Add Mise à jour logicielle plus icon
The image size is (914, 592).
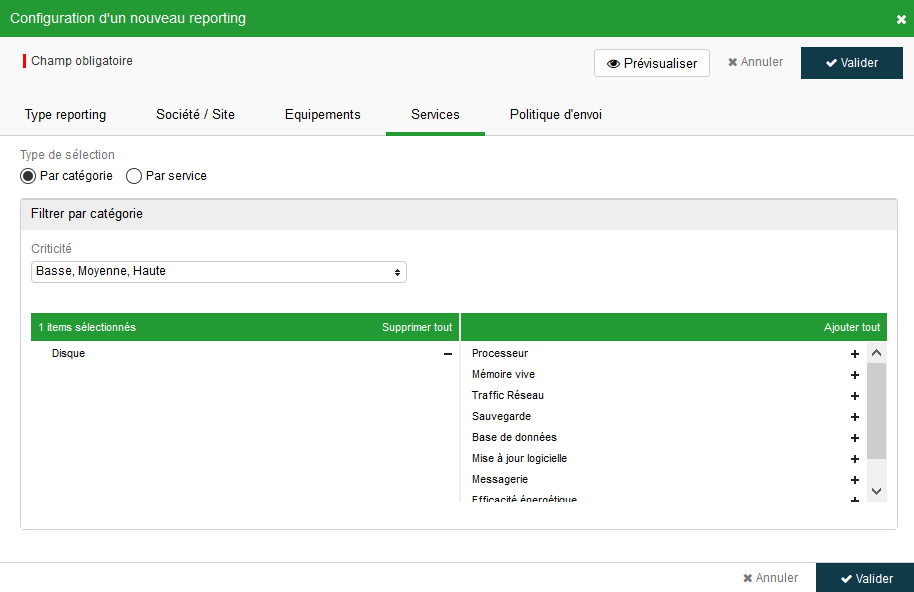[855, 459]
